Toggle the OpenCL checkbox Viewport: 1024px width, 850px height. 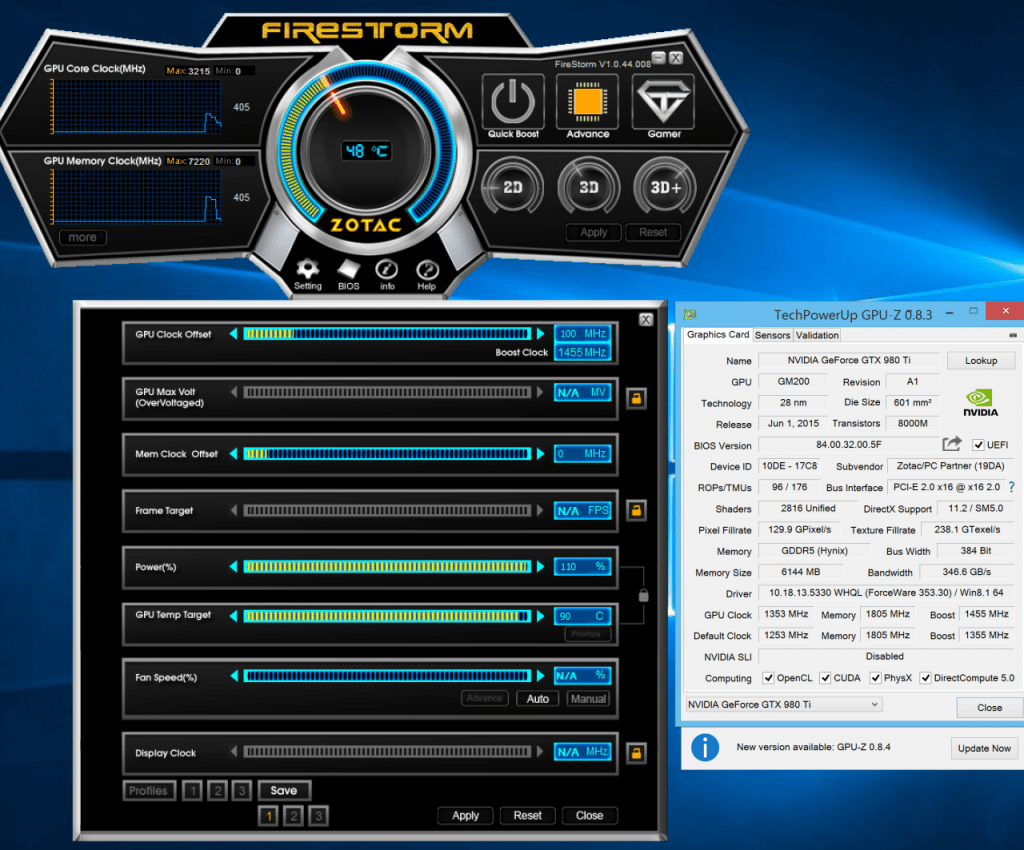pyautogui.click(x=768, y=678)
